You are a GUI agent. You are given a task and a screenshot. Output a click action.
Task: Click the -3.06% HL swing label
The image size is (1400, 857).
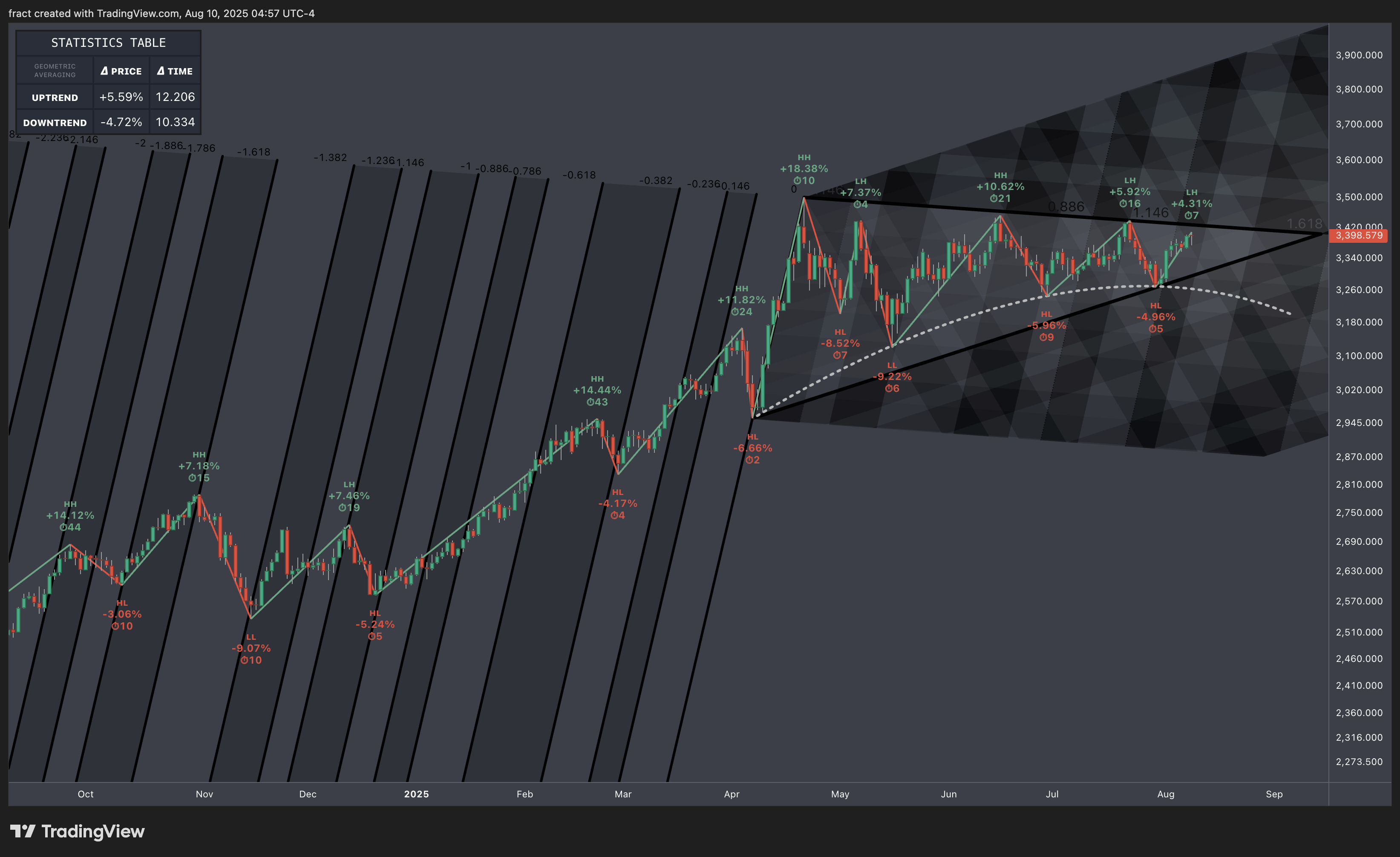122,615
